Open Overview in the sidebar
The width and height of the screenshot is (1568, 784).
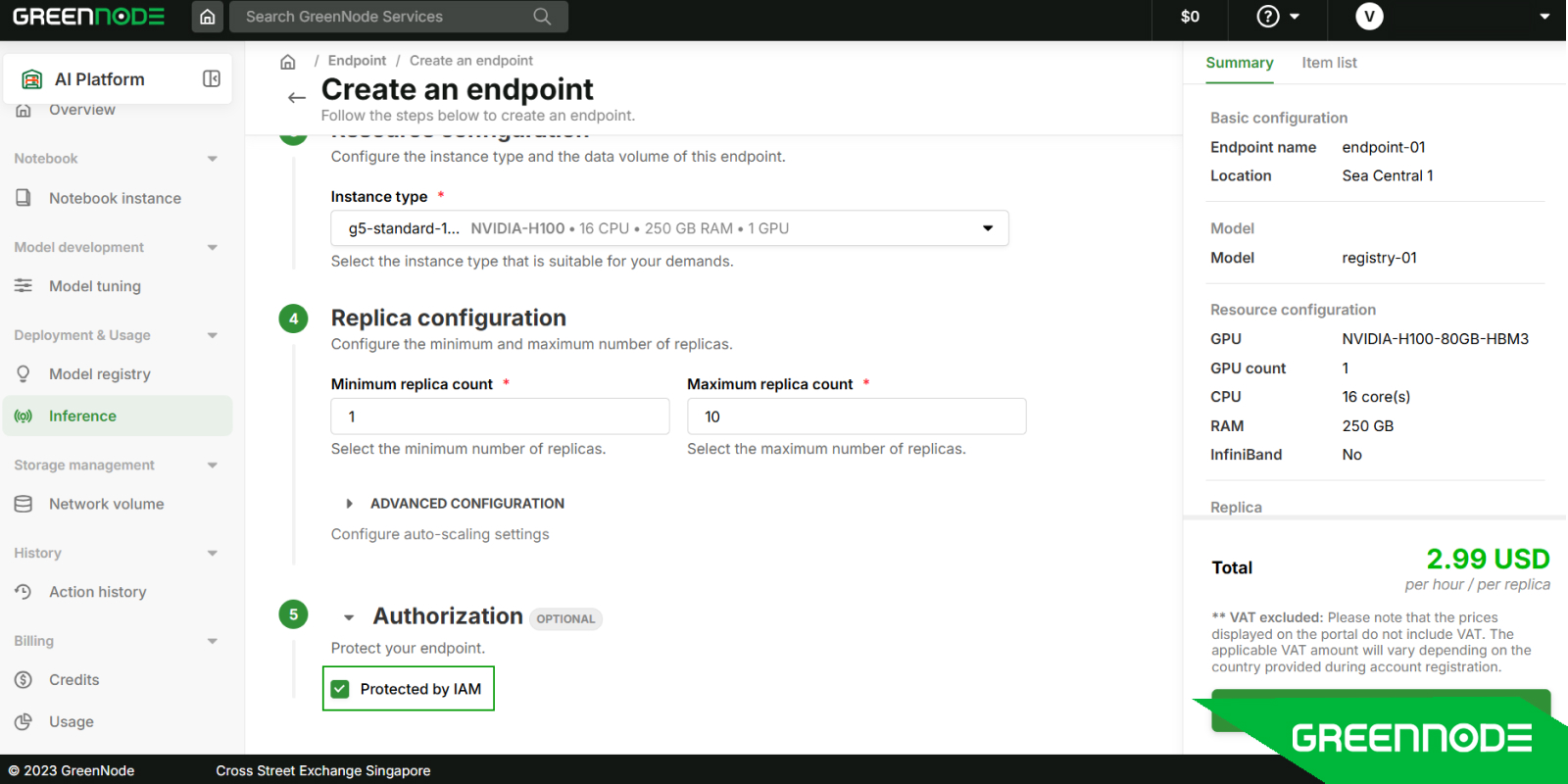pyautogui.click(x=82, y=110)
